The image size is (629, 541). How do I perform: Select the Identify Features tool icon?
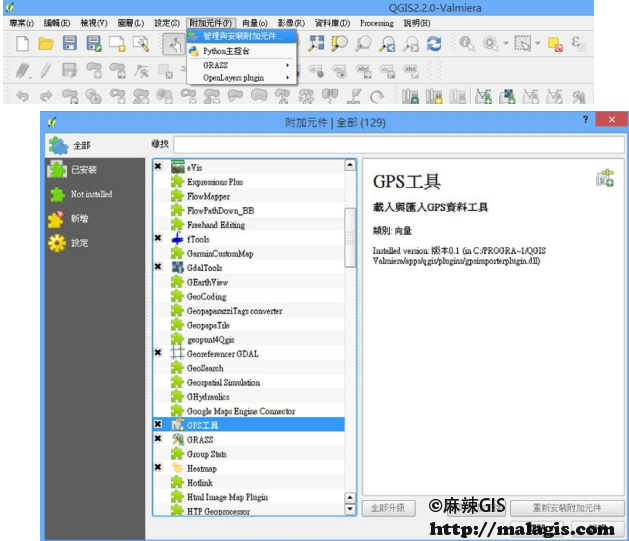[x=467, y=43]
